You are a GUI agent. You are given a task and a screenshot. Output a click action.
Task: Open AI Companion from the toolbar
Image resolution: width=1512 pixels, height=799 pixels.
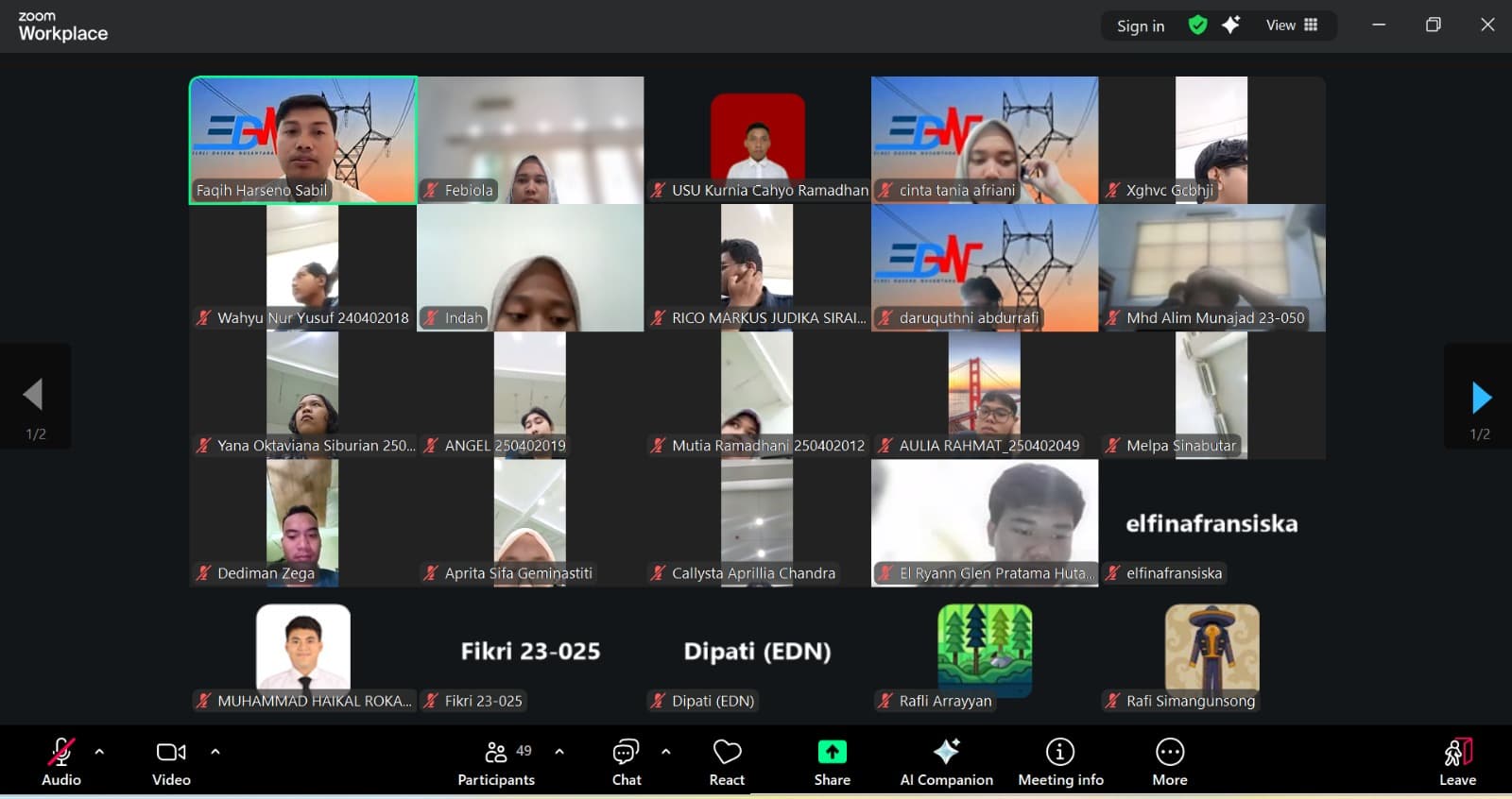pyautogui.click(x=946, y=762)
